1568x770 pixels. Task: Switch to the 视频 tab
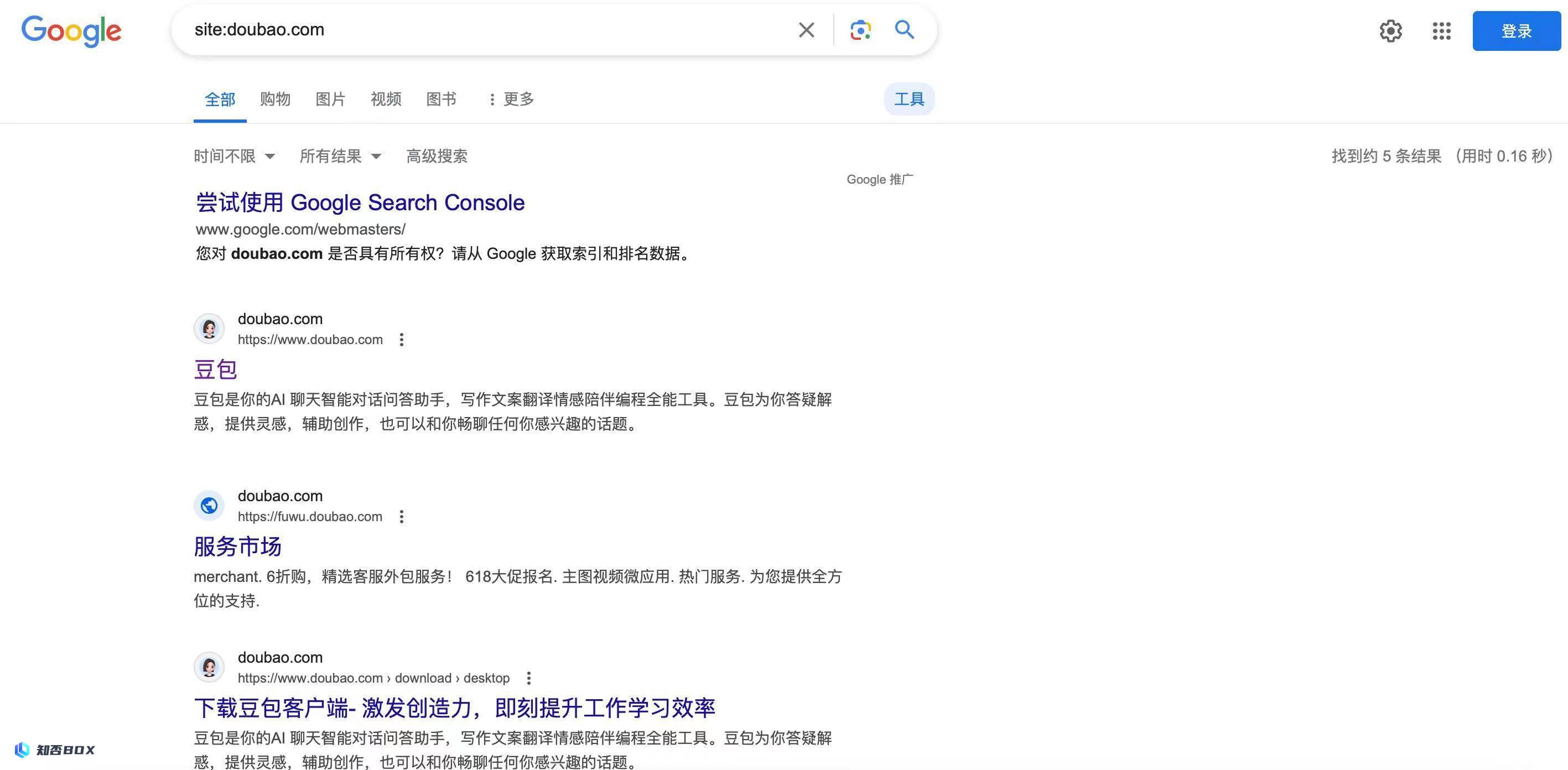tap(386, 99)
